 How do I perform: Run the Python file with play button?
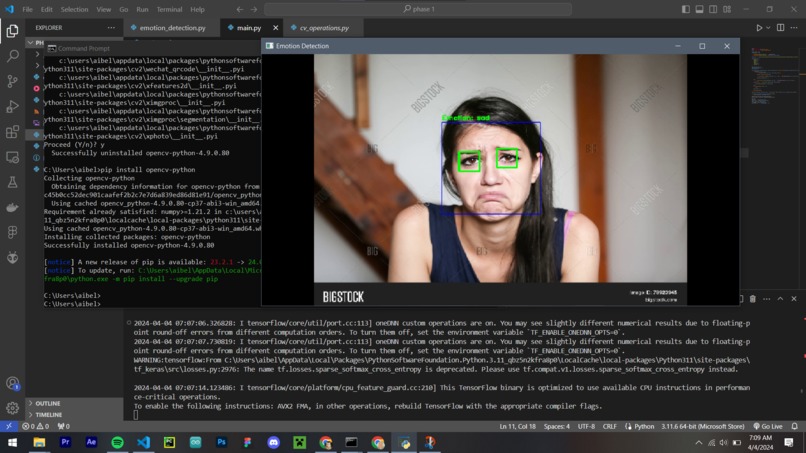(759, 28)
